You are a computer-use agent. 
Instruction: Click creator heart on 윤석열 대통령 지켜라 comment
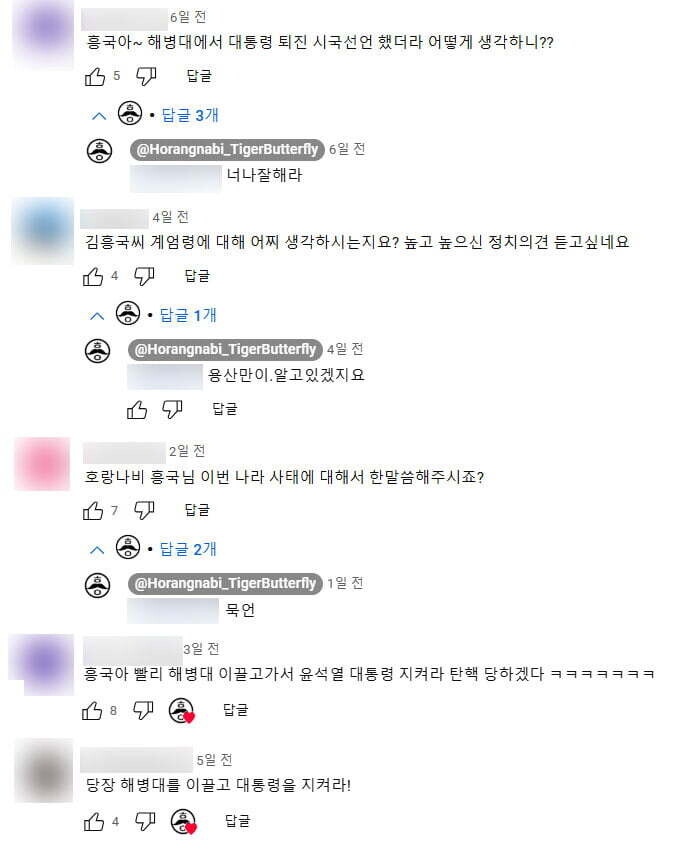[x=182, y=711]
